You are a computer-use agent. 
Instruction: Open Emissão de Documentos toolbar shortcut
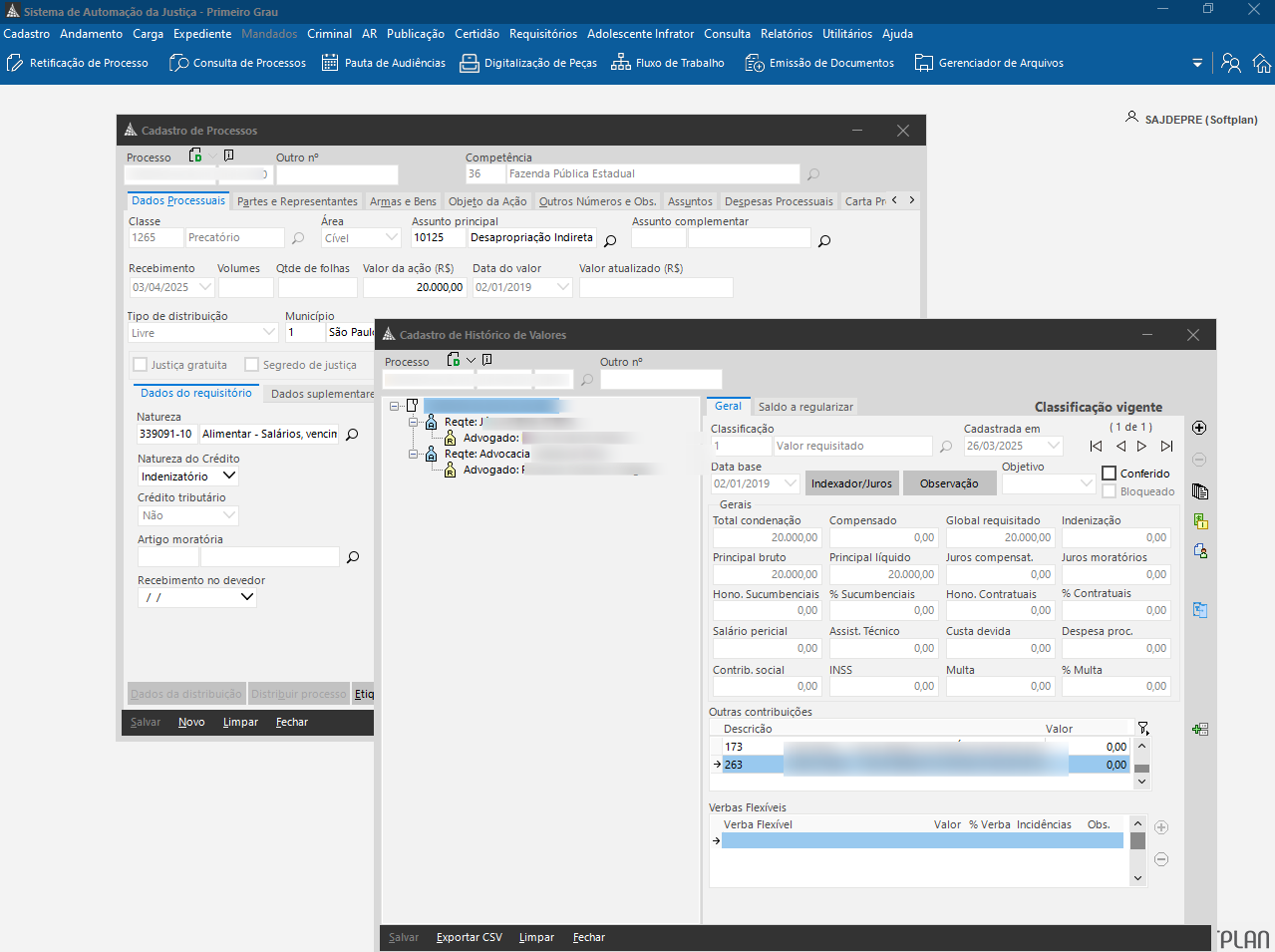818,63
